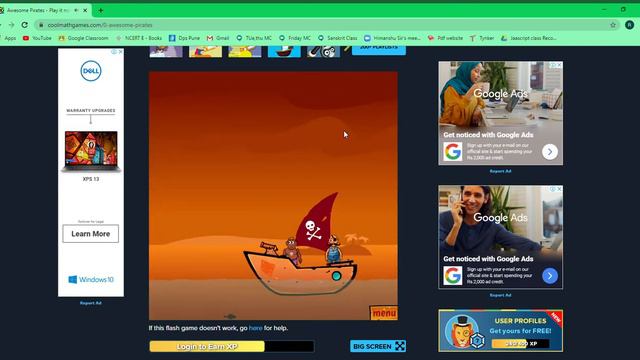Screen dimensions: 640x360
Task: Open the YouTube bookmark
Action: [x=37, y=38]
